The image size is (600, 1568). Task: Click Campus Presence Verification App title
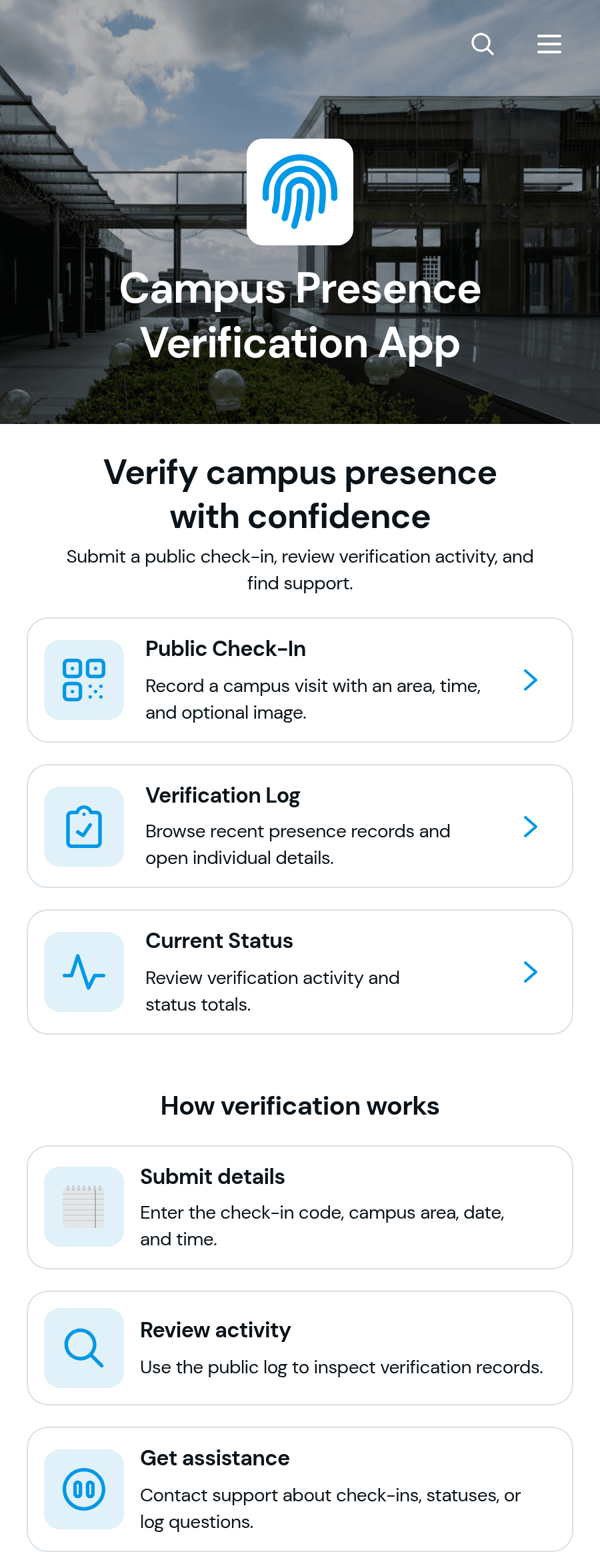pyautogui.click(x=300, y=316)
